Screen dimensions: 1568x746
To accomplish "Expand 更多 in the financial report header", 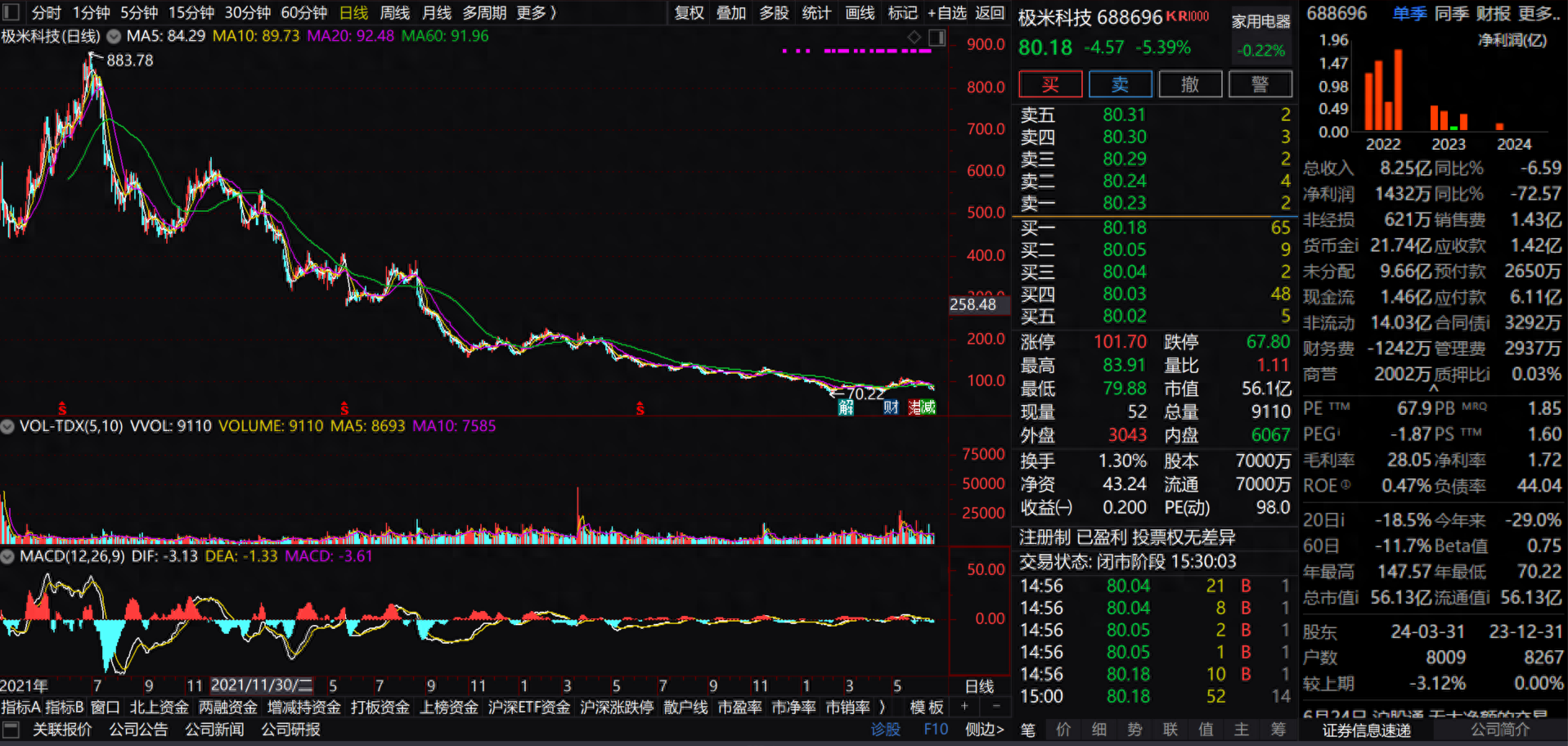I will click(1539, 14).
